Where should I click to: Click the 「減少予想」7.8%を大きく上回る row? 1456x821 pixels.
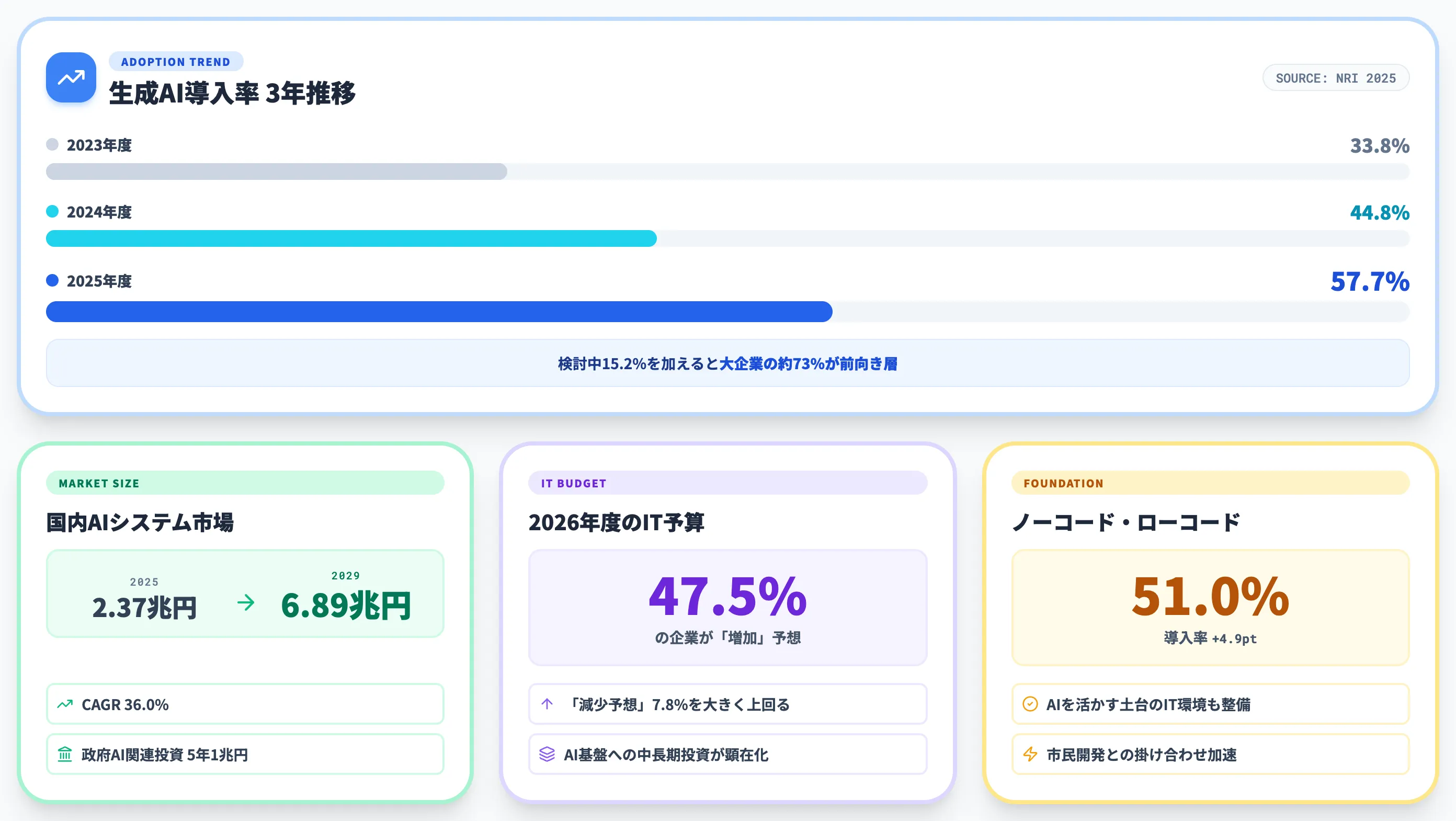[x=727, y=704]
